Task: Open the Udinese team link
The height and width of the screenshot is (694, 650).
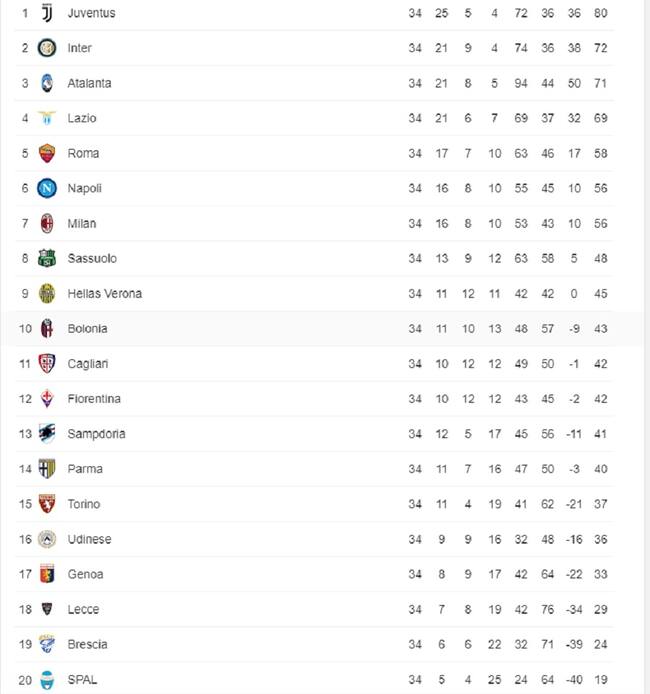Action: click(89, 539)
